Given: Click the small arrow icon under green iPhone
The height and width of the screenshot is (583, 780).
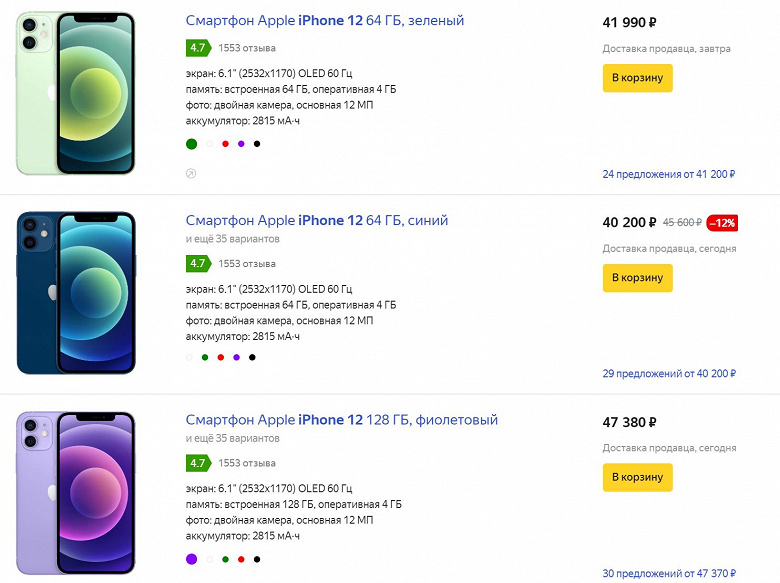Looking at the screenshot, I should (191, 173).
